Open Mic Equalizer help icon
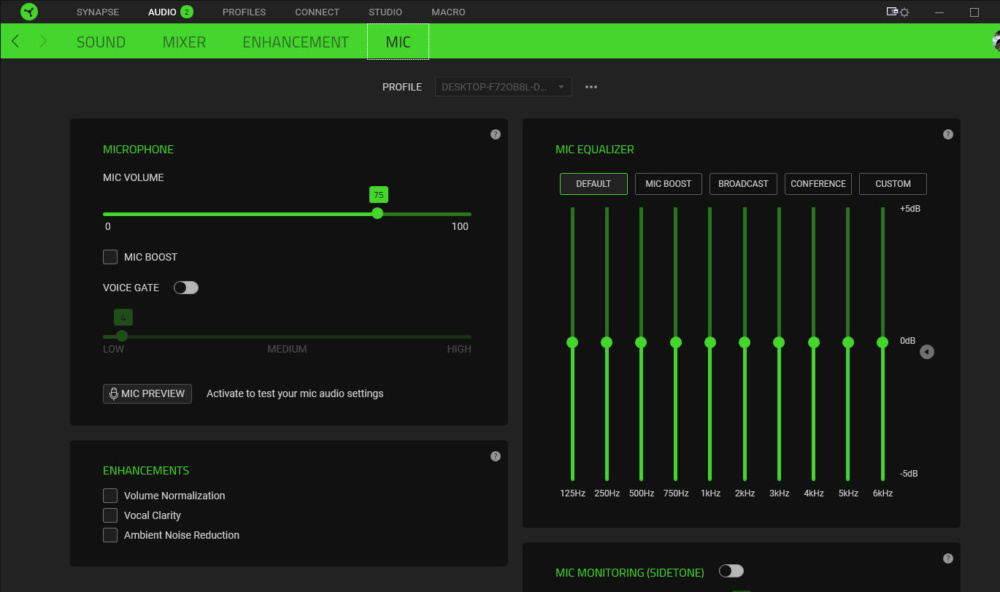This screenshot has width=1000, height=592. pos(948,134)
